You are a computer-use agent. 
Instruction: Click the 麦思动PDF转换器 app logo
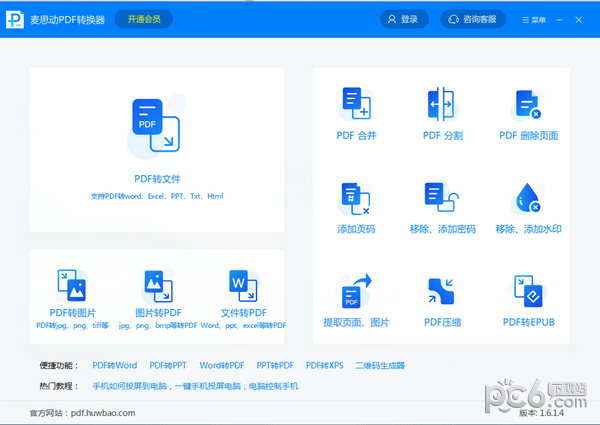pos(15,20)
